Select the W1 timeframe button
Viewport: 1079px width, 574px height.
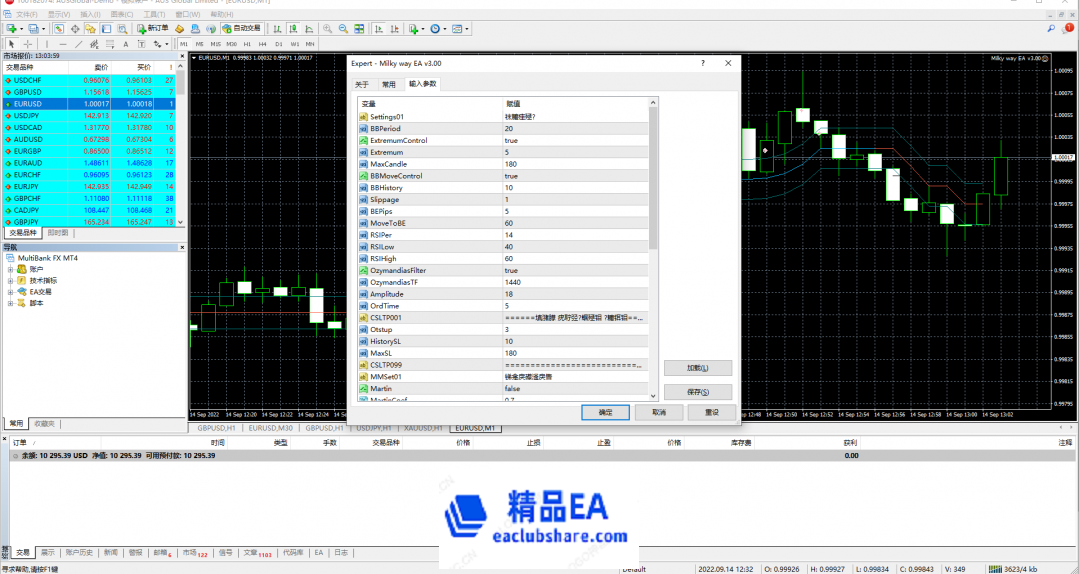point(295,44)
